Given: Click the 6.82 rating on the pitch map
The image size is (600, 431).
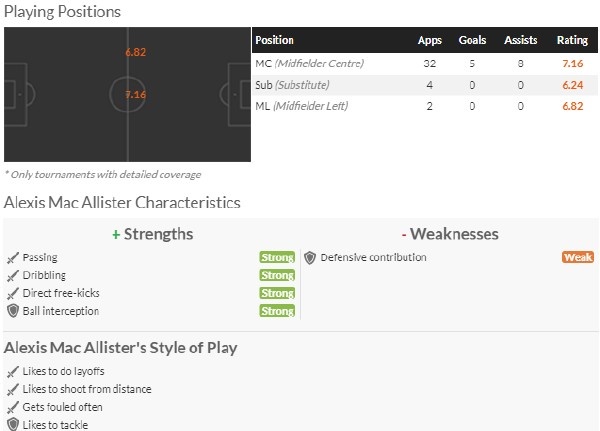Looking at the screenshot, I should [135, 52].
